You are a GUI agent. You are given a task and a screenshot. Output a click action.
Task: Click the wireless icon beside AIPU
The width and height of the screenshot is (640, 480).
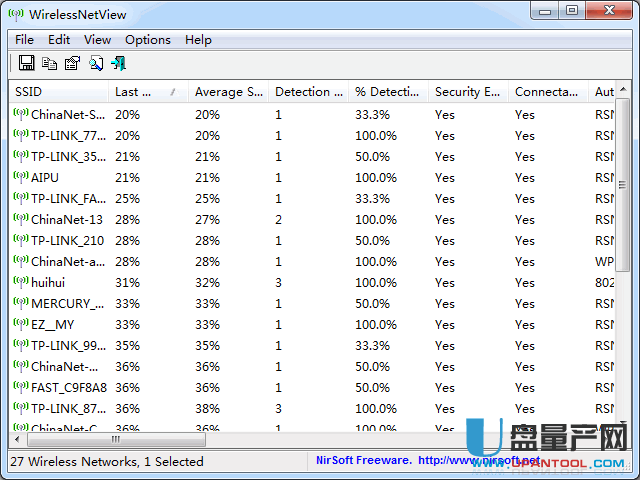[20, 177]
